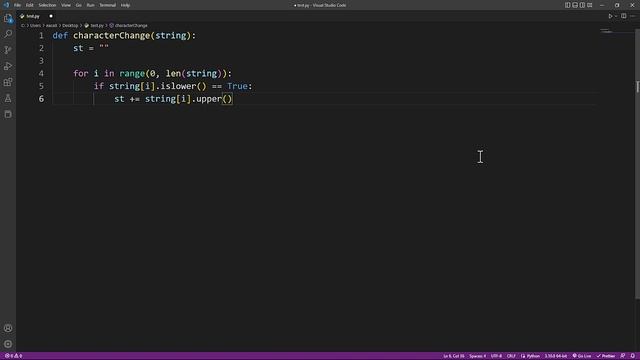Click the VS Code logo icon
Screen dimensions: 640x360
(x=6, y=5)
